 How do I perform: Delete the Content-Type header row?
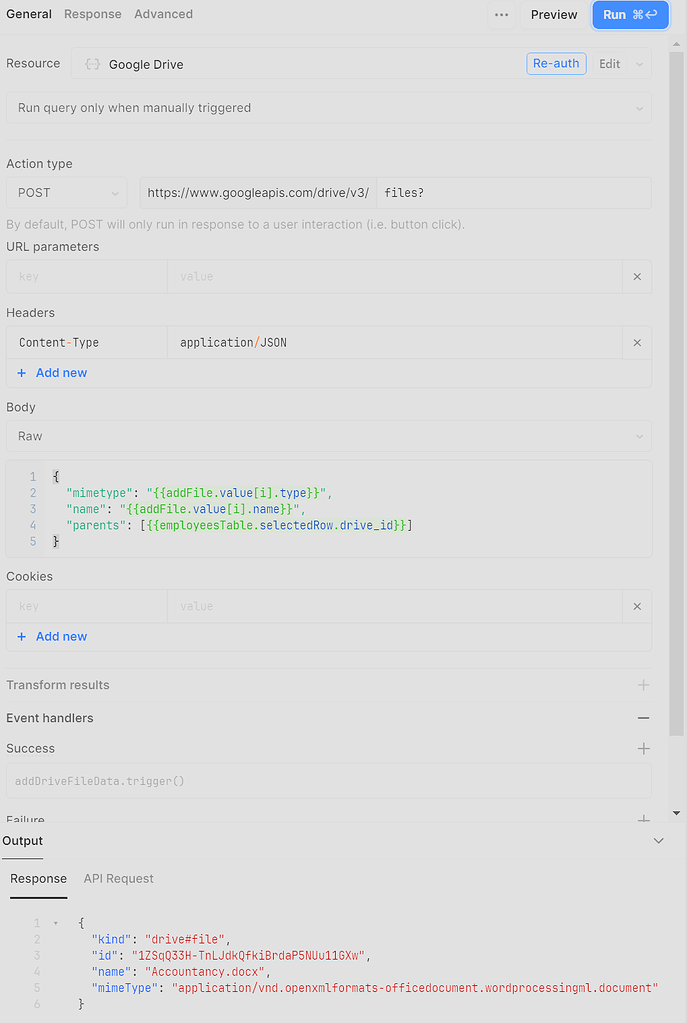(x=637, y=343)
